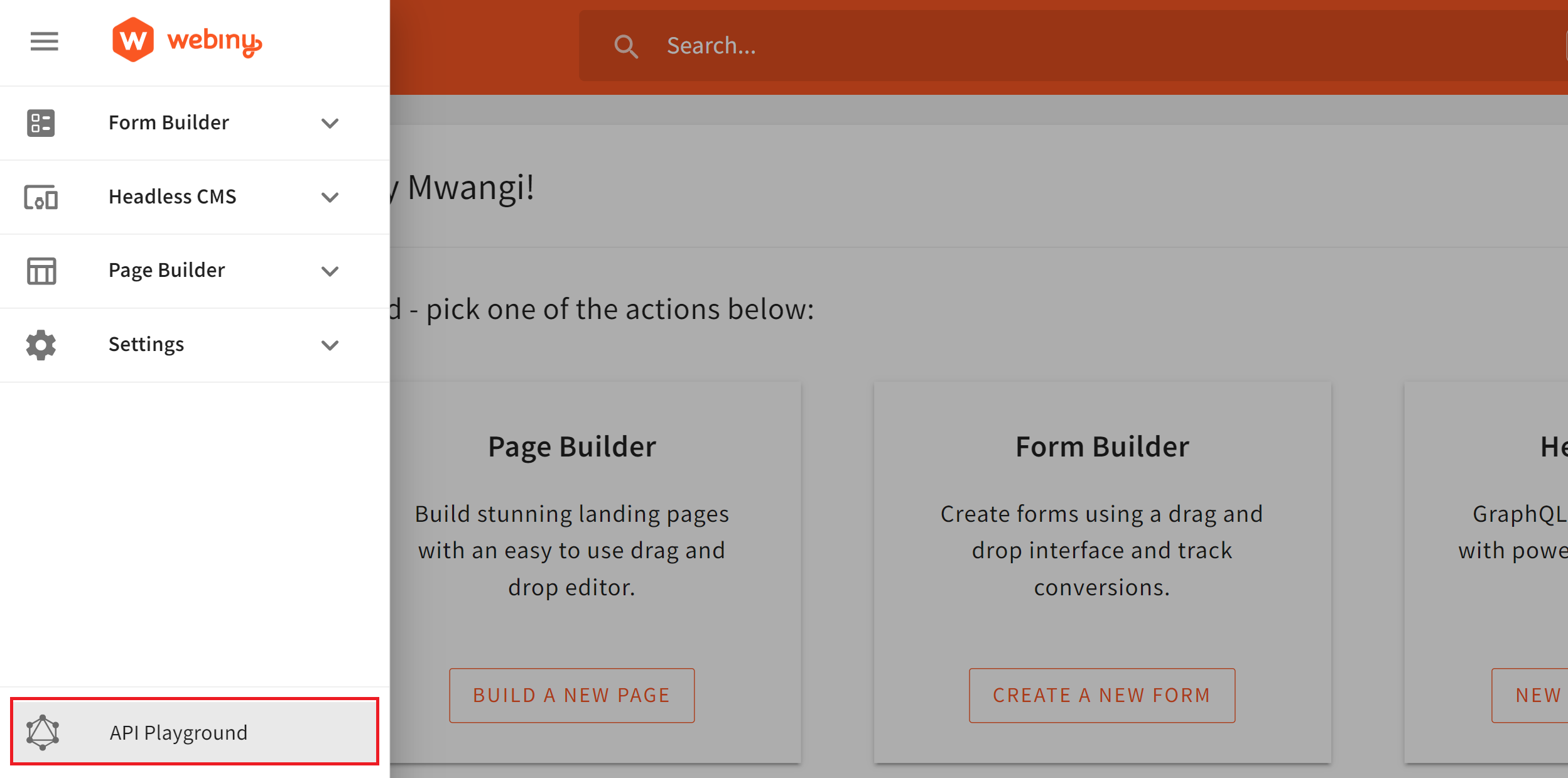The width and height of the screenshot is (1568, 778).
Task: Click the Form Builder card heading
Action: pyautogui.click(x=1102, y=446)
